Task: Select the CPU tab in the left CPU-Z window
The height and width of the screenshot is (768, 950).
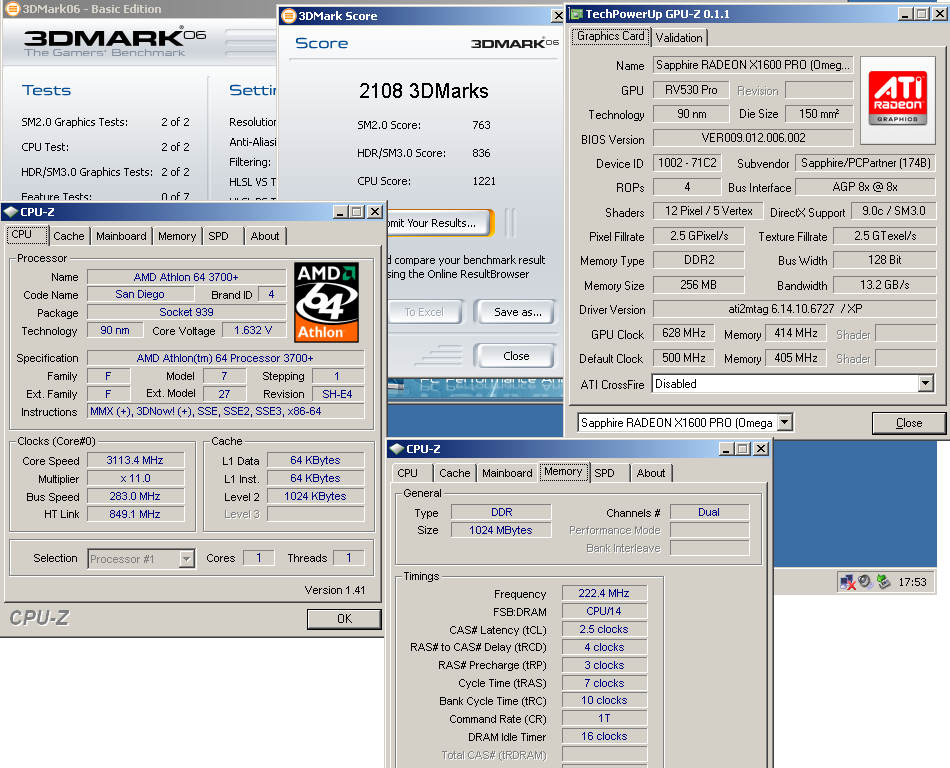Action: 26,234
